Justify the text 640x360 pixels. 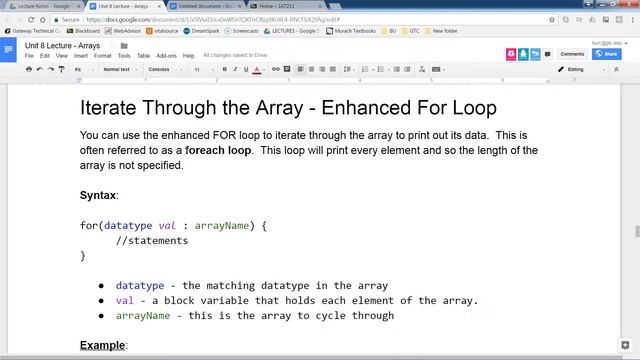333,69
